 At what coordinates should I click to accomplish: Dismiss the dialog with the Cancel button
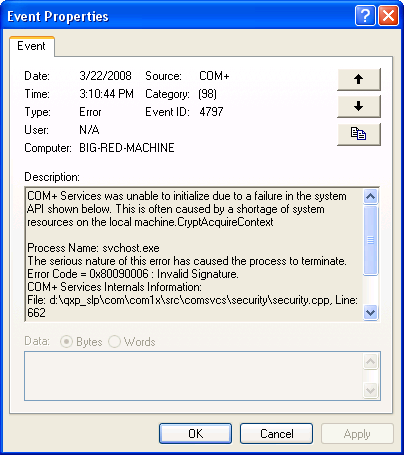[276, 434]
